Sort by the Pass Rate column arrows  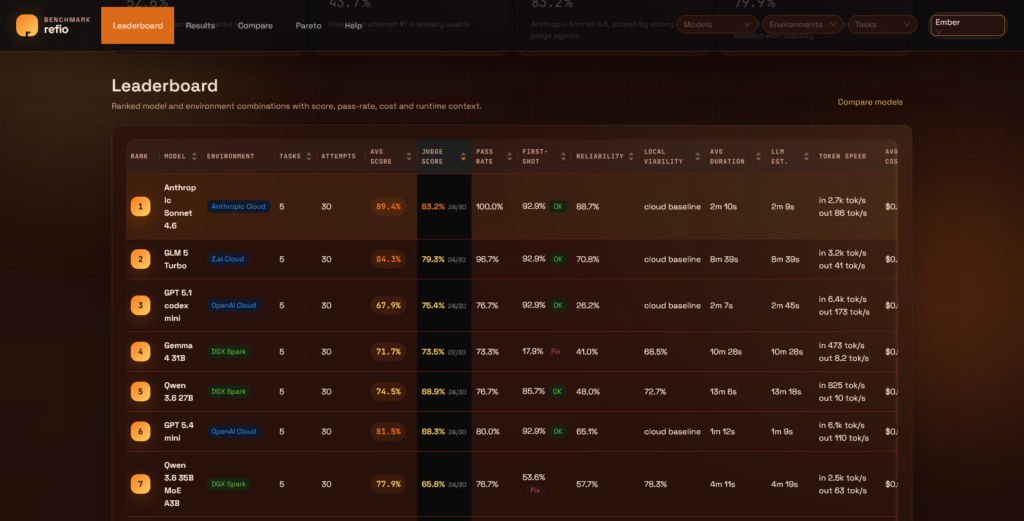509,156
